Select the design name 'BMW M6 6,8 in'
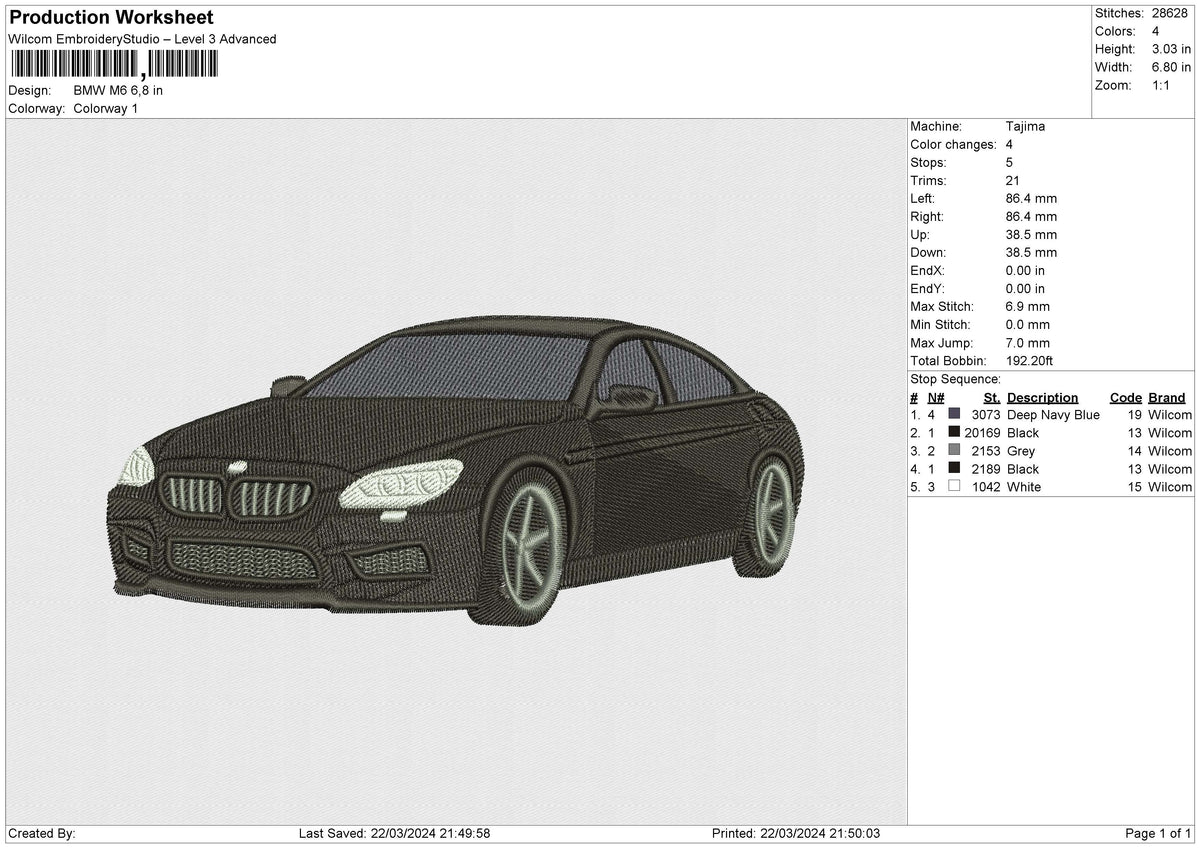This screenshot has width=1200, height=848. point(118,90)
